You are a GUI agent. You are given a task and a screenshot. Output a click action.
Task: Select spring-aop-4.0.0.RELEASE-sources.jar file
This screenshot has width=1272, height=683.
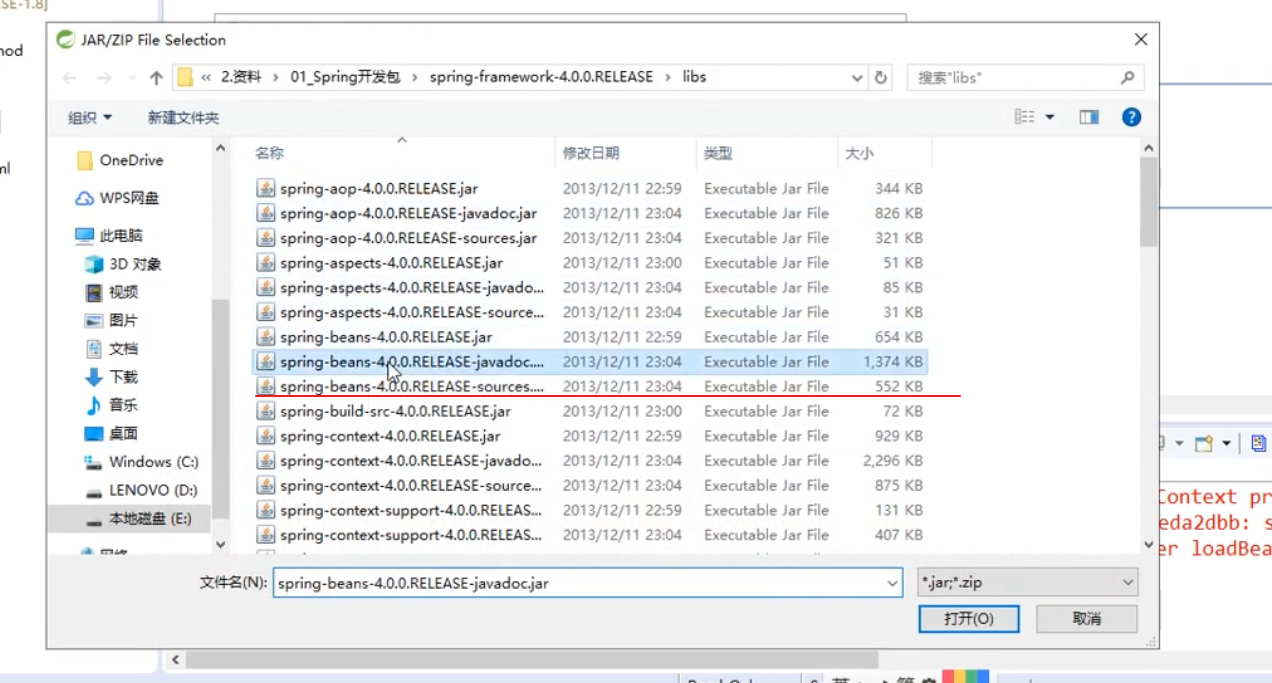click(x=591, y=238)
